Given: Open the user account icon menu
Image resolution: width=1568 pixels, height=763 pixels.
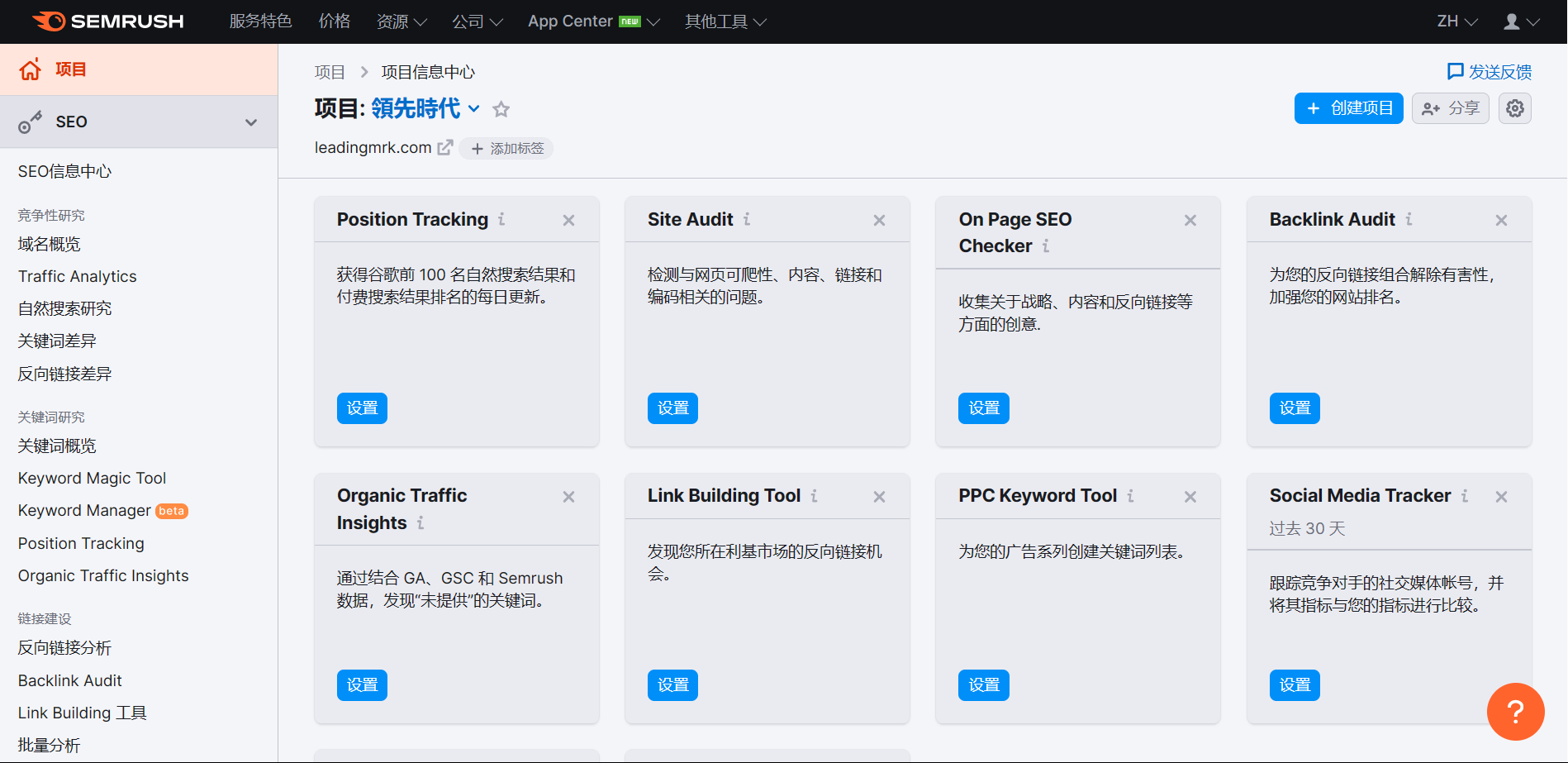Looking at the screenshot, I should tap(1521, 21).
